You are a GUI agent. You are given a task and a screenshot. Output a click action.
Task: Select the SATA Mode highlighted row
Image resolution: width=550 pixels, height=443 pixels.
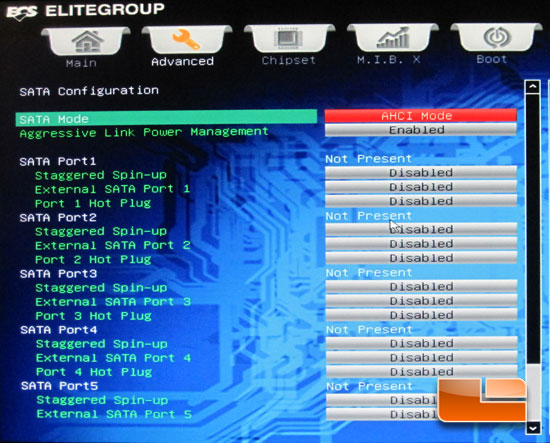point(166,118)
